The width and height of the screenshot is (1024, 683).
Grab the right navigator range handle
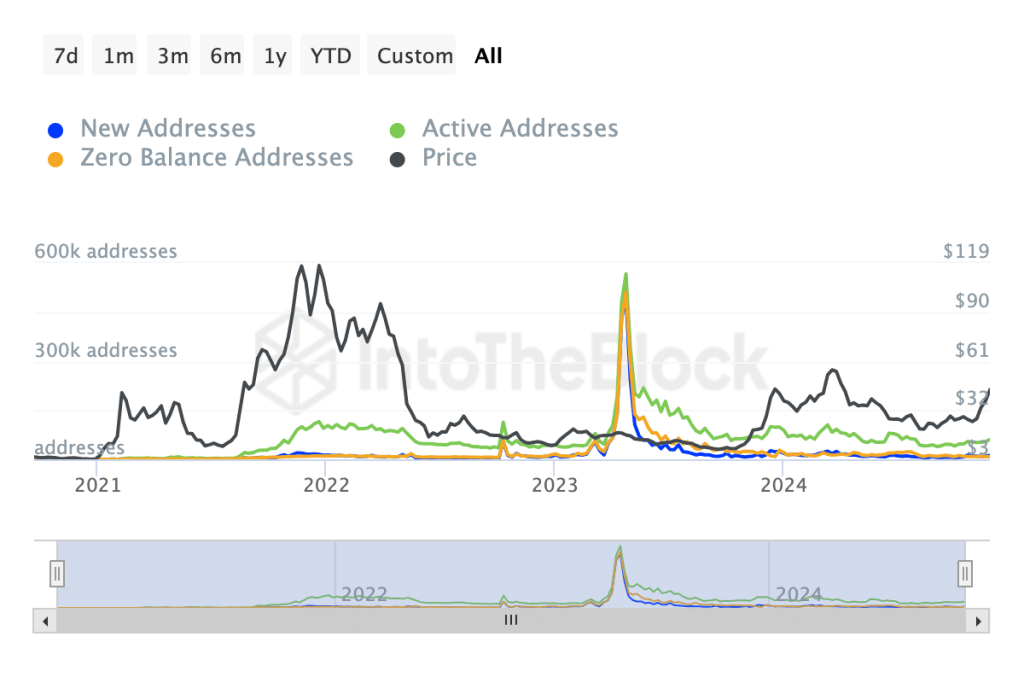pos(965,574)
